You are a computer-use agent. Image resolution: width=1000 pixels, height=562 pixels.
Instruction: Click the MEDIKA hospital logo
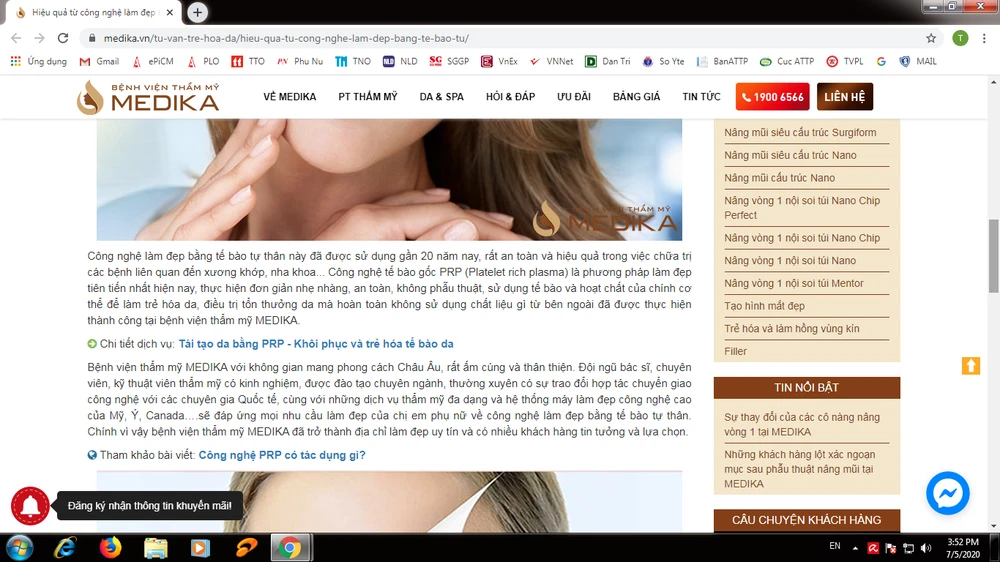pos(148,97)
